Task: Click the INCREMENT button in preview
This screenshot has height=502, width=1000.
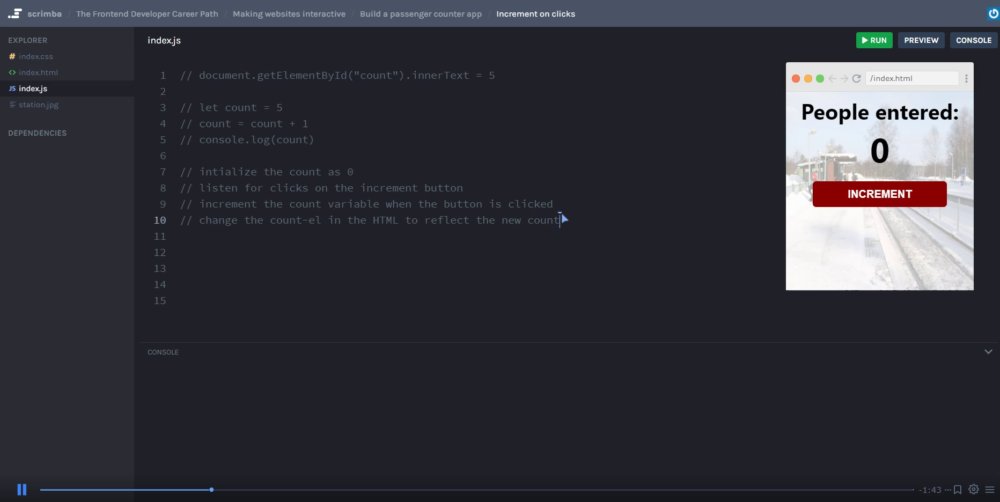Action: click(x=879, y=194)
